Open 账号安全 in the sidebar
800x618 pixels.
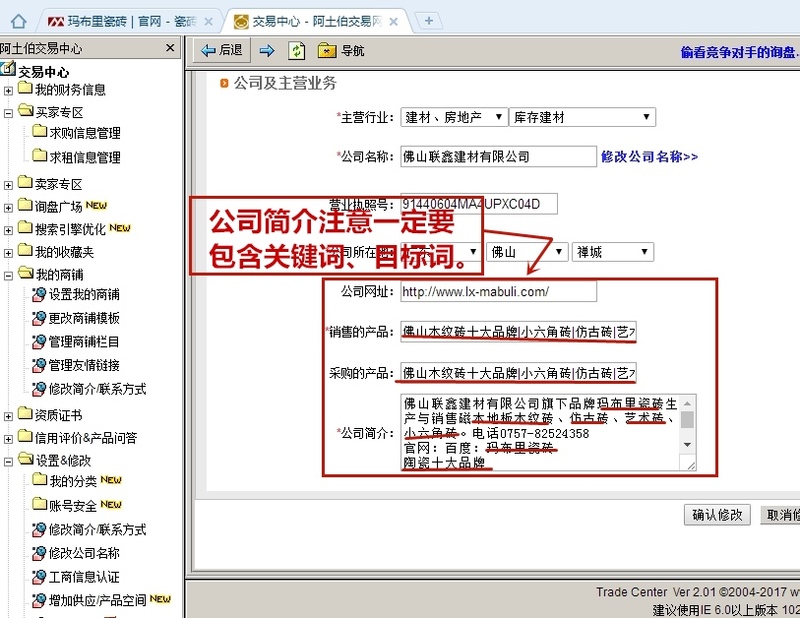click(x=73, y=505)
